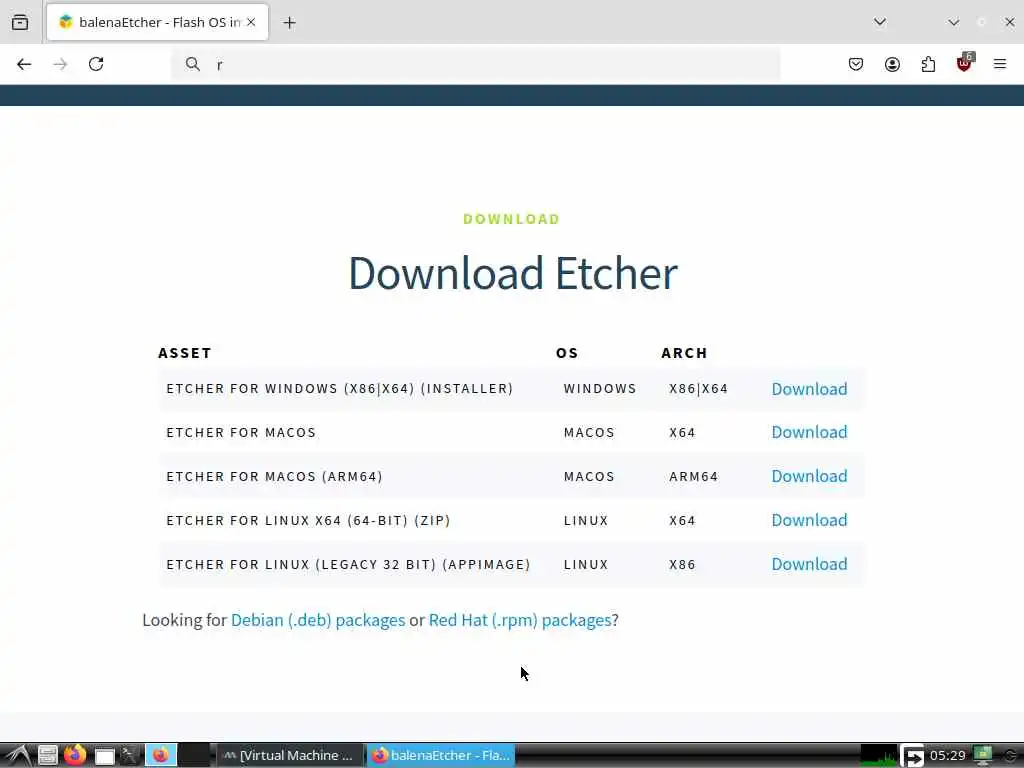This screenshot has width=1024, height=768.
Task: Click the 'Download Etcher' heading
Action: coord(513,273)
